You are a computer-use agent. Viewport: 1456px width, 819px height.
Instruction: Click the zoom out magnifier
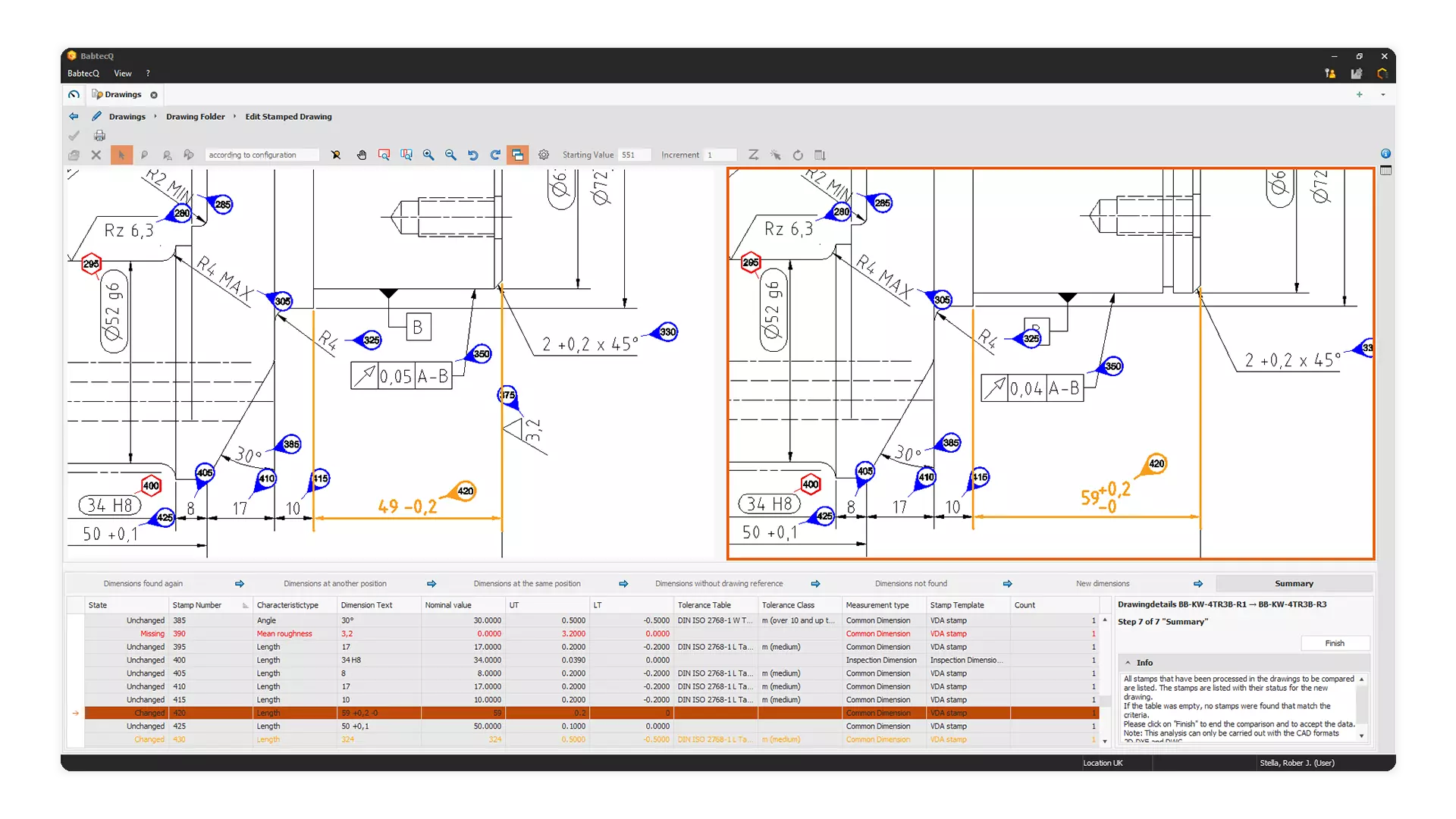pos(450,155)
